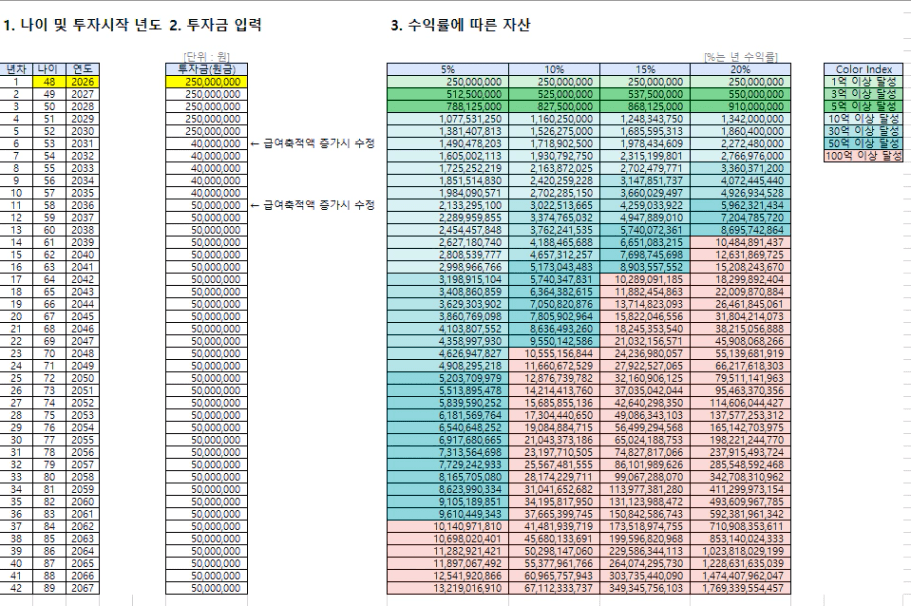Click the 50,000,000 investment cell for 2036

tap(207, 205)
